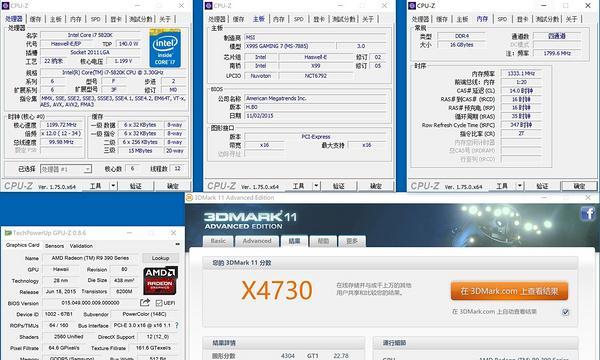Click the Subvendor PowerColor value in GPU-Z
This screenshot has height=360, width=600.
coord(144,314)
